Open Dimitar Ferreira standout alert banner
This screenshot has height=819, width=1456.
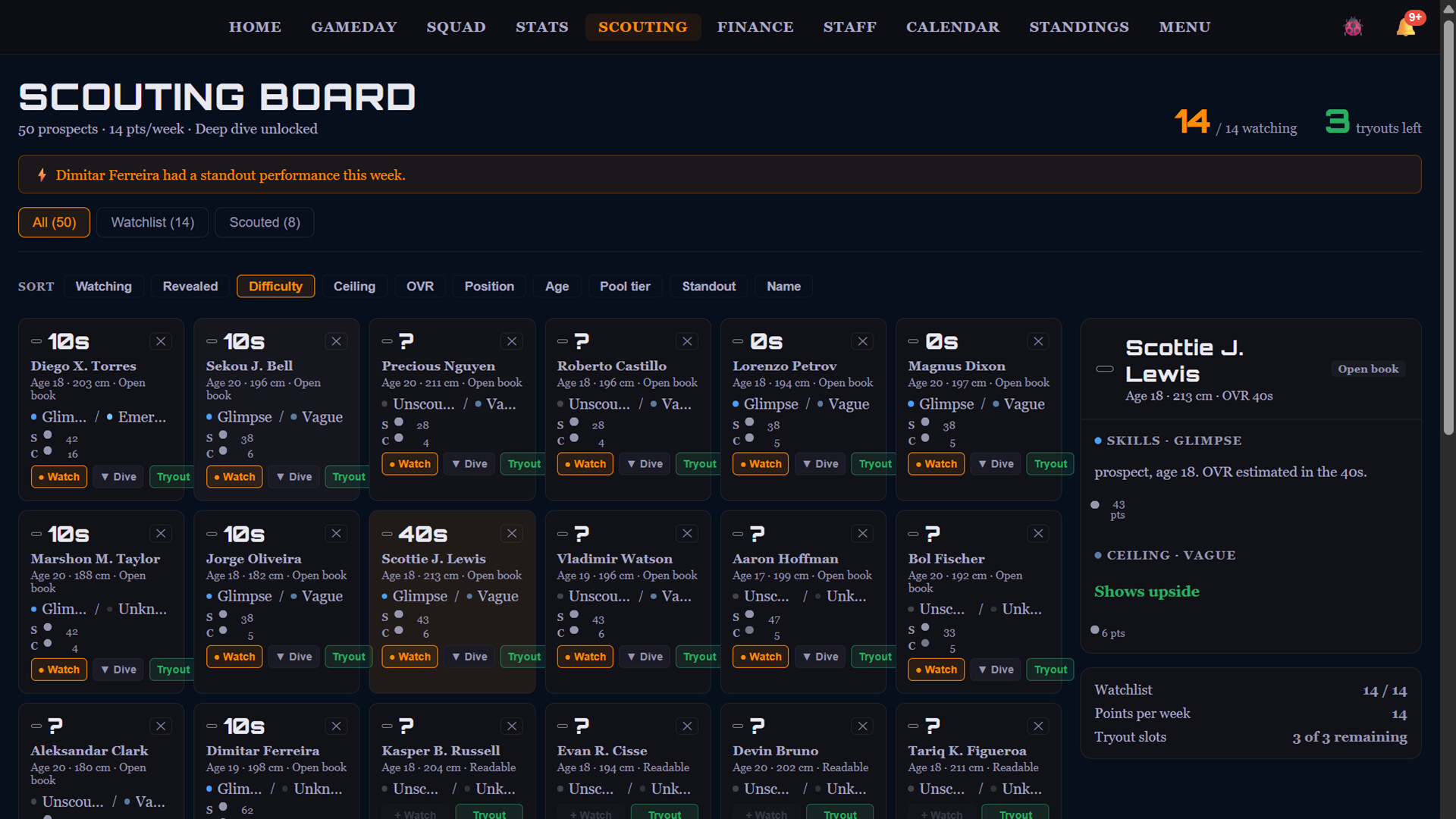point(720,175)
